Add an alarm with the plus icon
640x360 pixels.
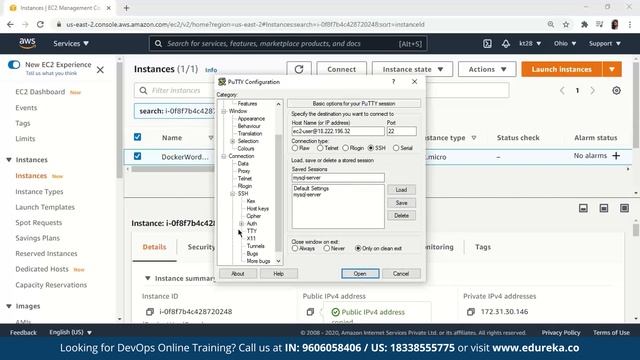(x=616, y=156)
